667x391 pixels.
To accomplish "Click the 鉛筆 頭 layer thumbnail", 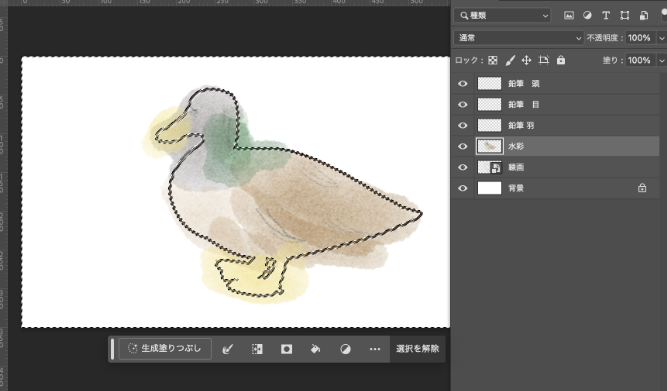I will (489, 83).
